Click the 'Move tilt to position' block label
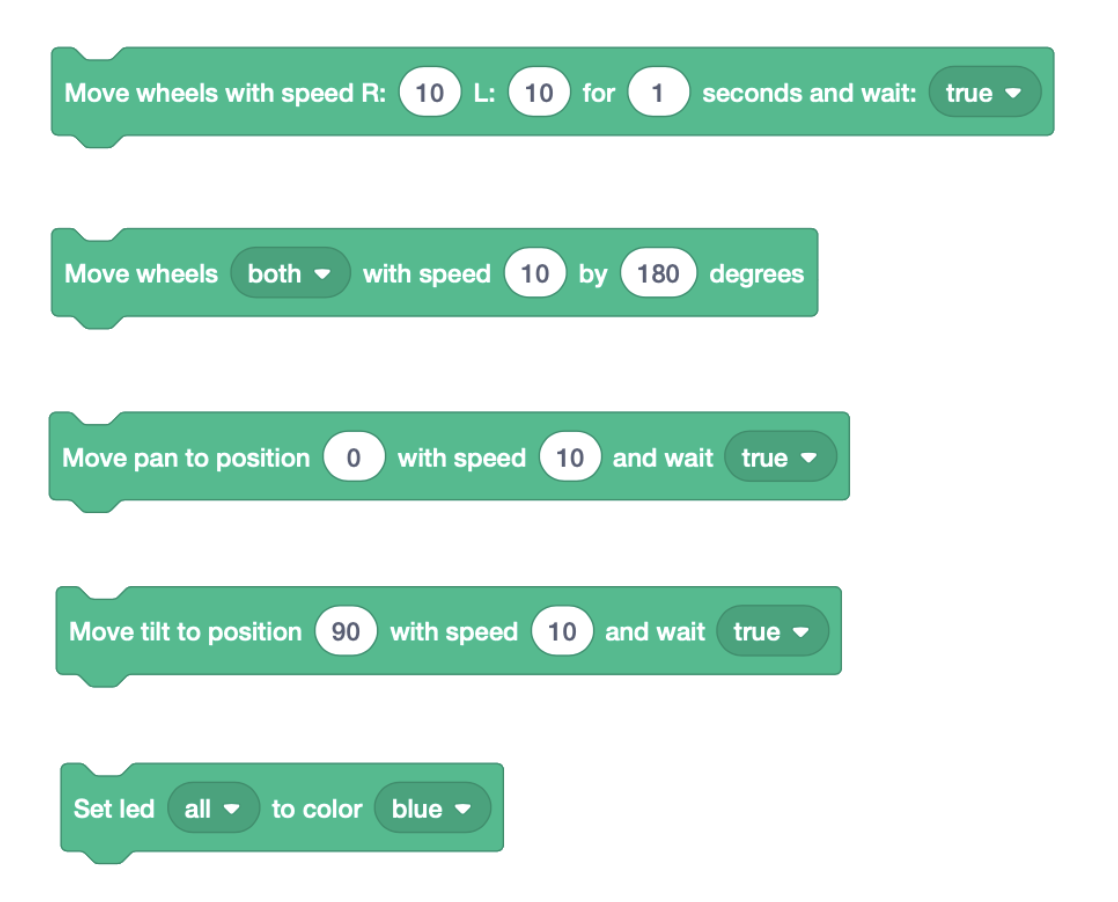The width and height of the screenshot is (1118, 902). (x=185, y=632)
